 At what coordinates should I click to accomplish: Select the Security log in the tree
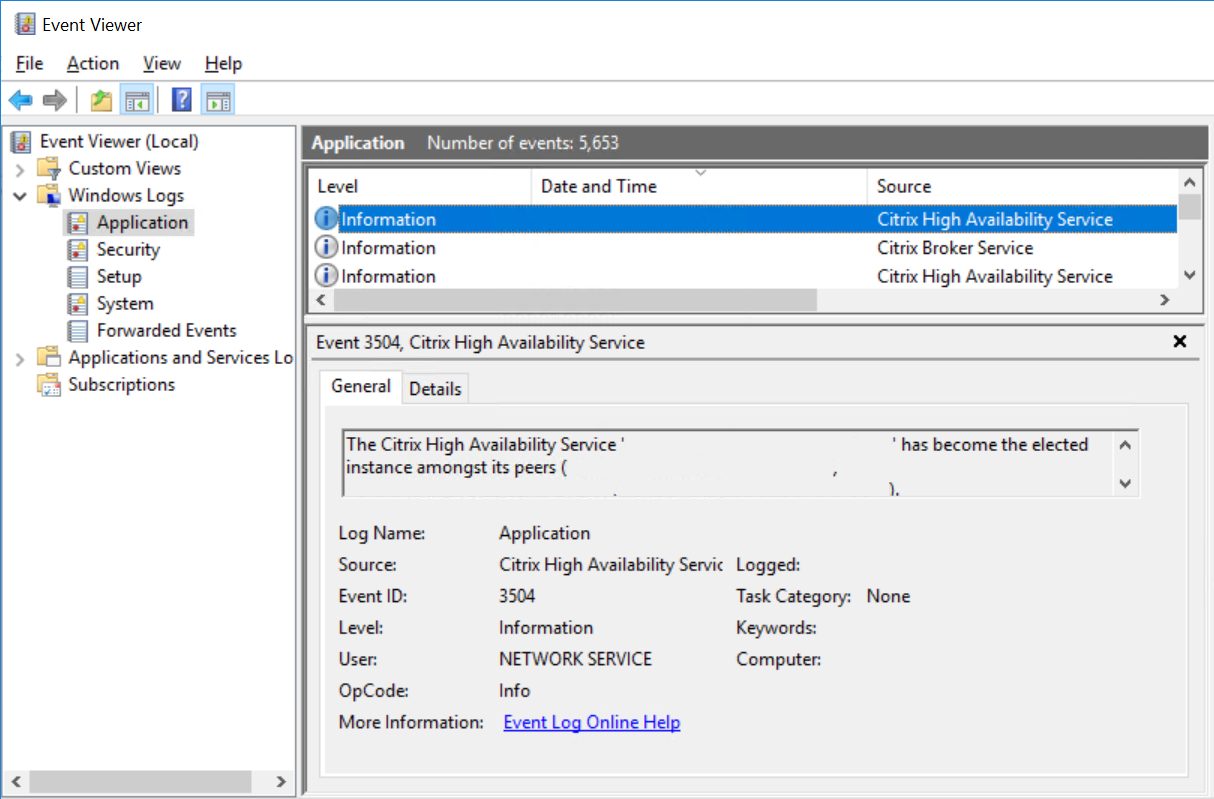(x=127, y=249)
